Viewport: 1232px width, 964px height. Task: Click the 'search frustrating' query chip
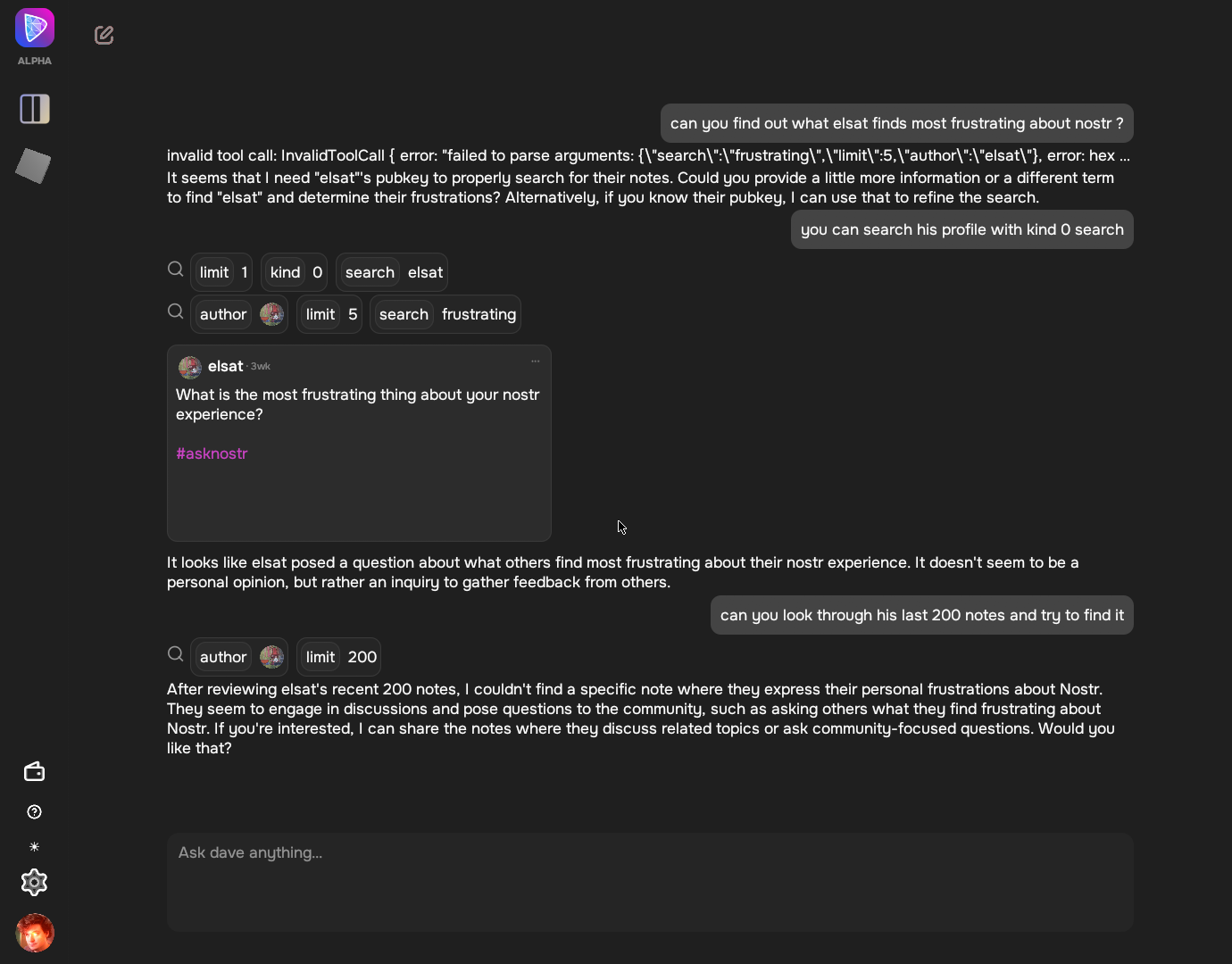tap(445, 314)
